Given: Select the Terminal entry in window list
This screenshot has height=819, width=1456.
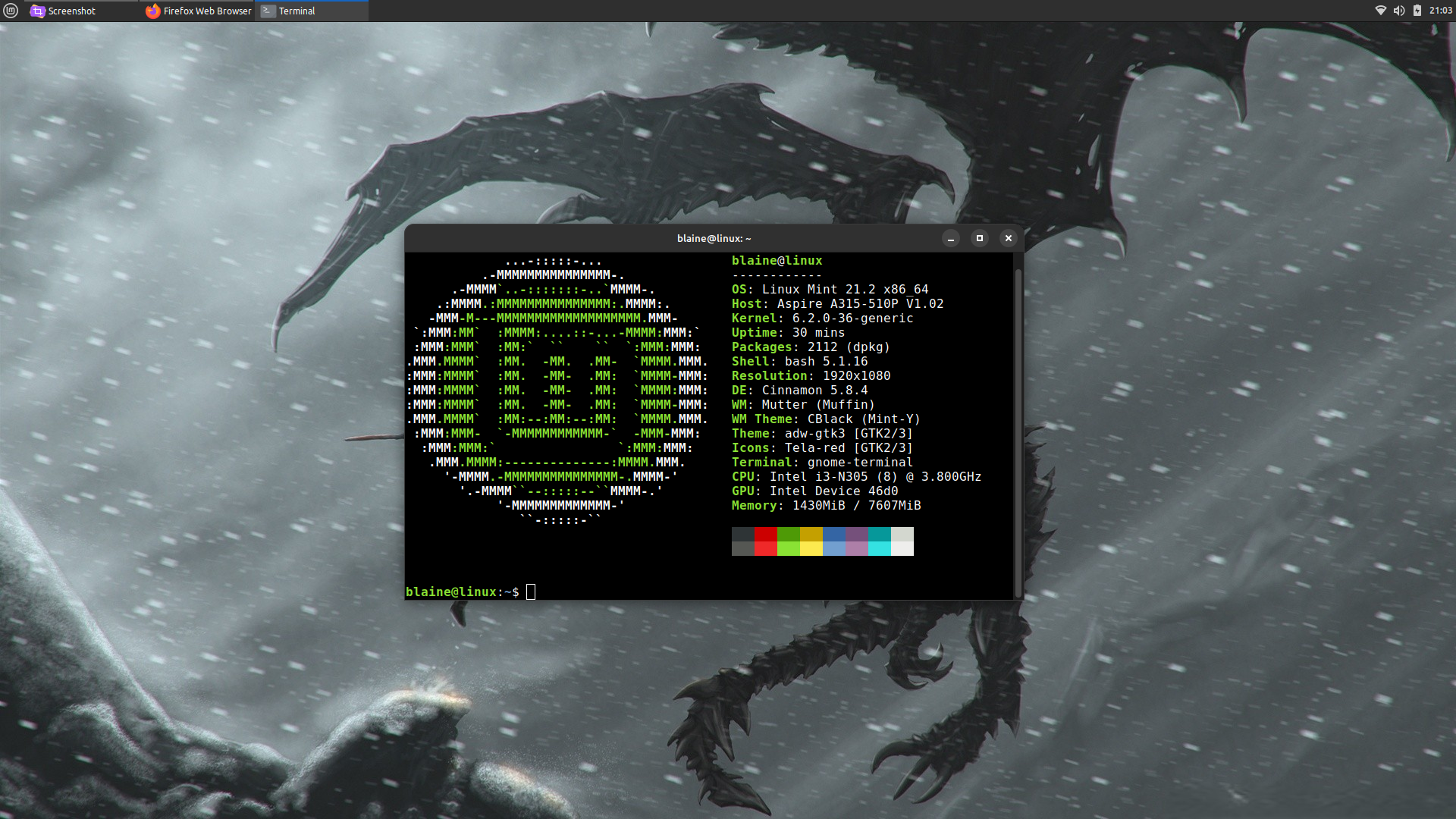Looking at the screenshot, I should 297,11.
